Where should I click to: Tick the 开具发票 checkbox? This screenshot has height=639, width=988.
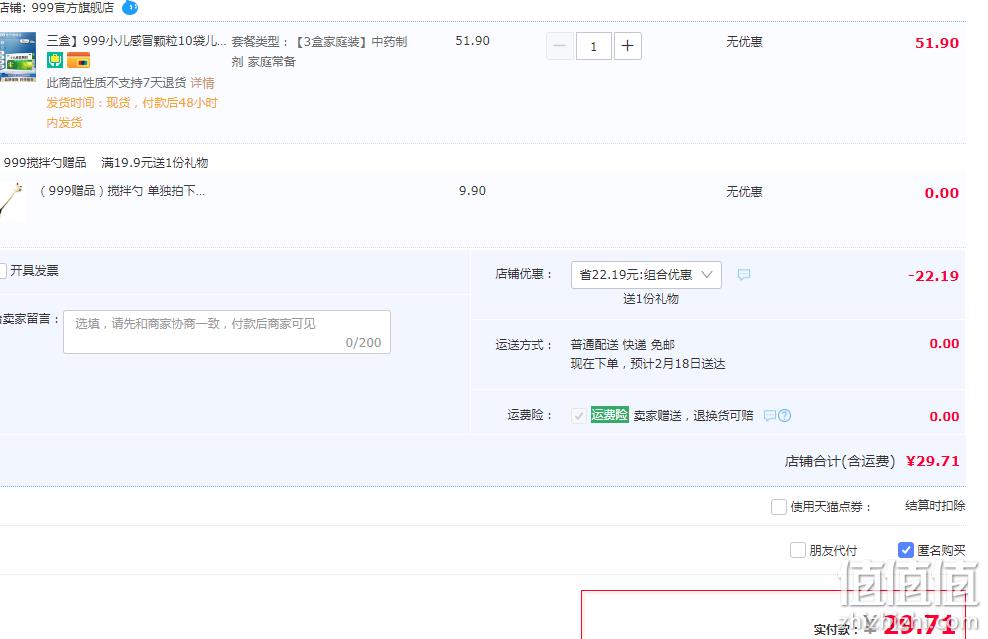tap(3, 271)
